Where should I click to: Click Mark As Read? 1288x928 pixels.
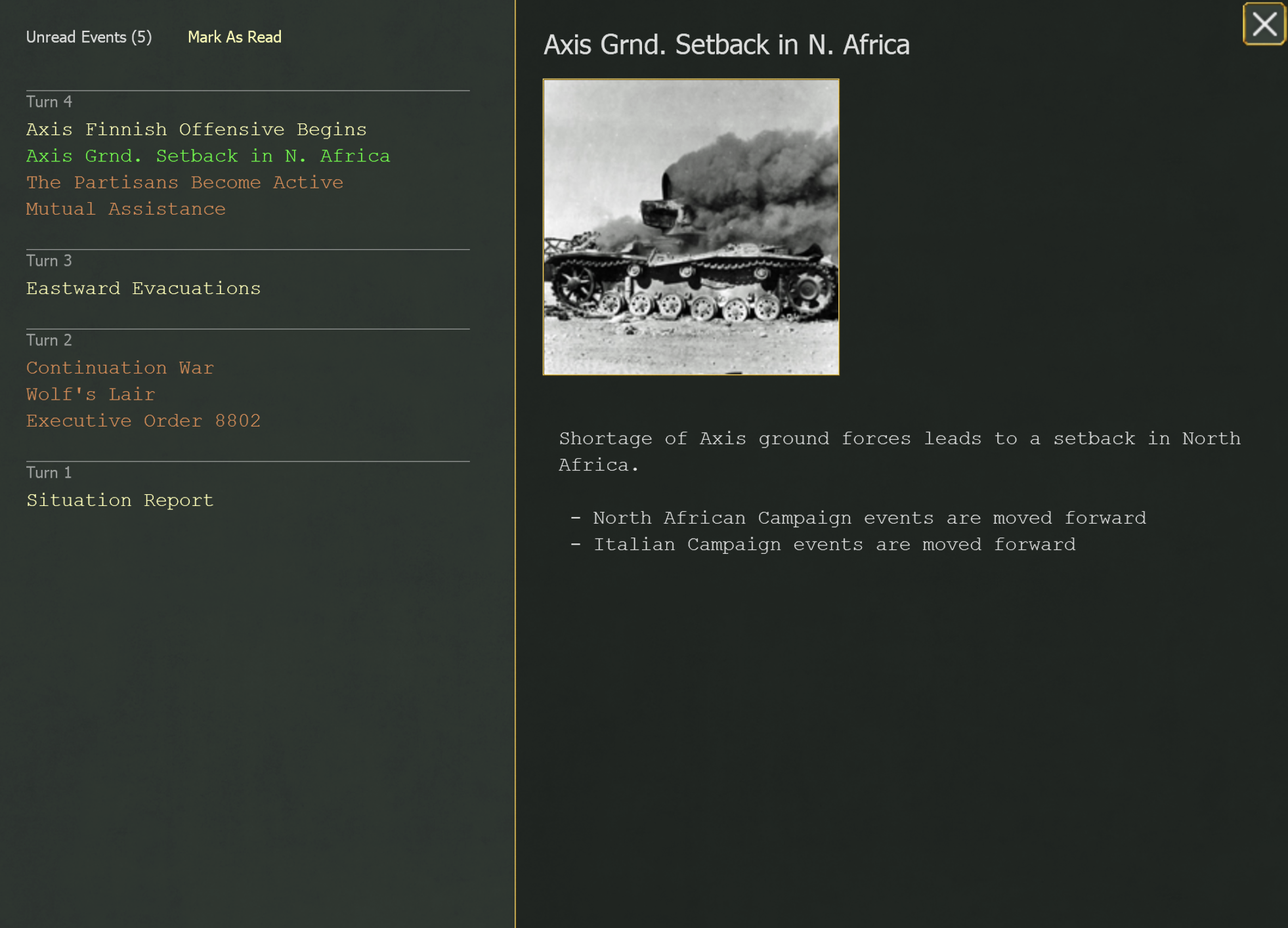point(234,37)
